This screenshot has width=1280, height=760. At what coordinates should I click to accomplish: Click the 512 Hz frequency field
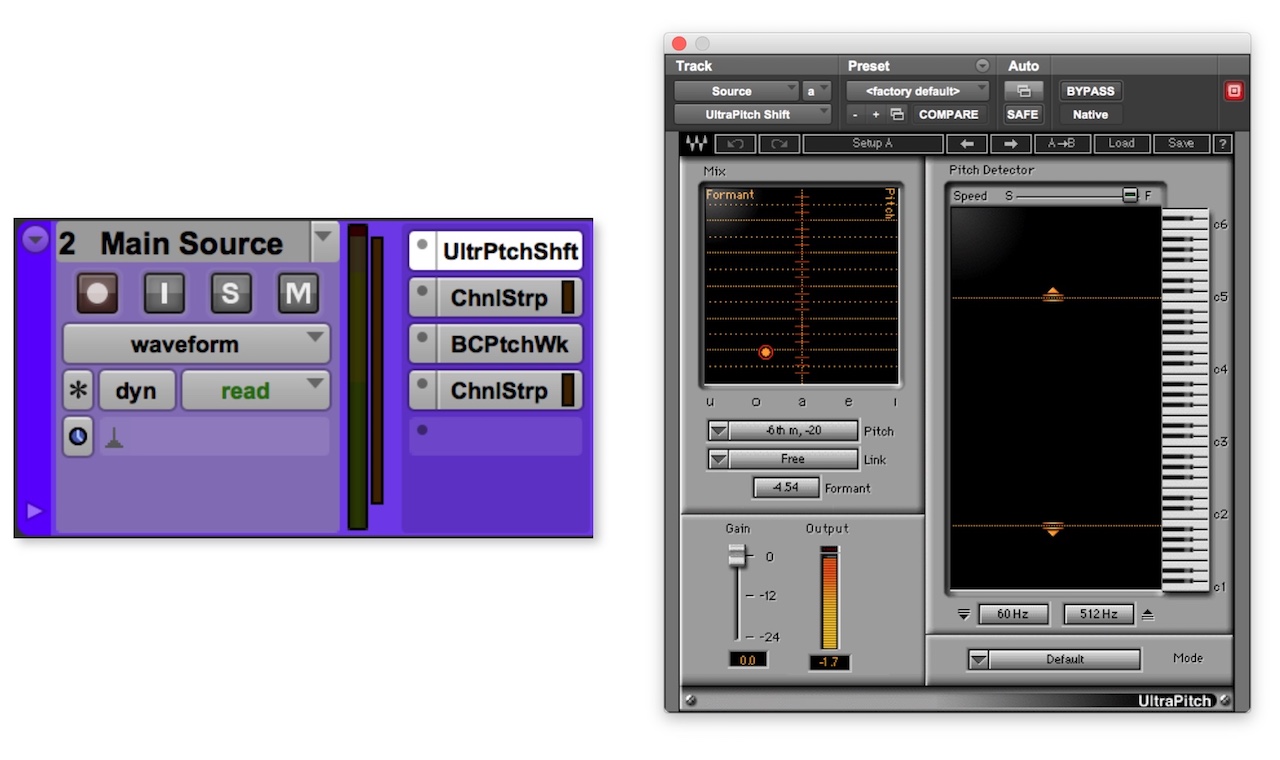pos(1098,614)
